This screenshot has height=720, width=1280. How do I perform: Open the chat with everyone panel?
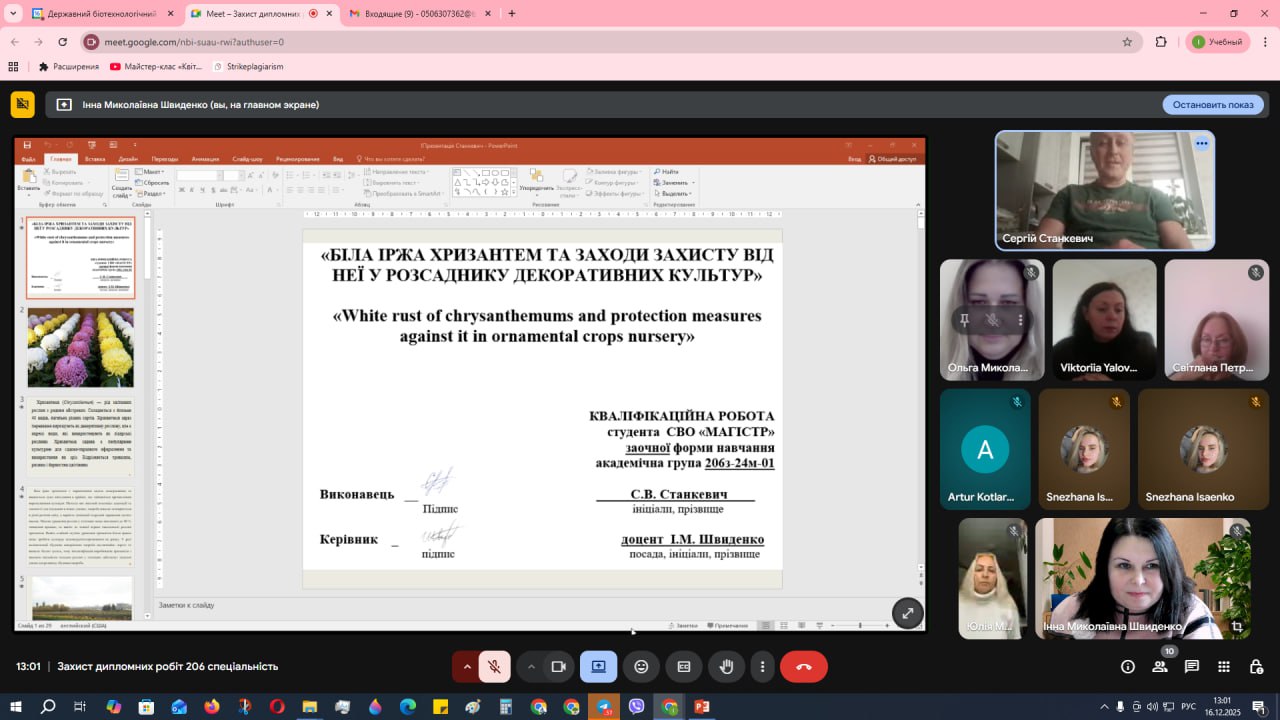pos(1192,666)
